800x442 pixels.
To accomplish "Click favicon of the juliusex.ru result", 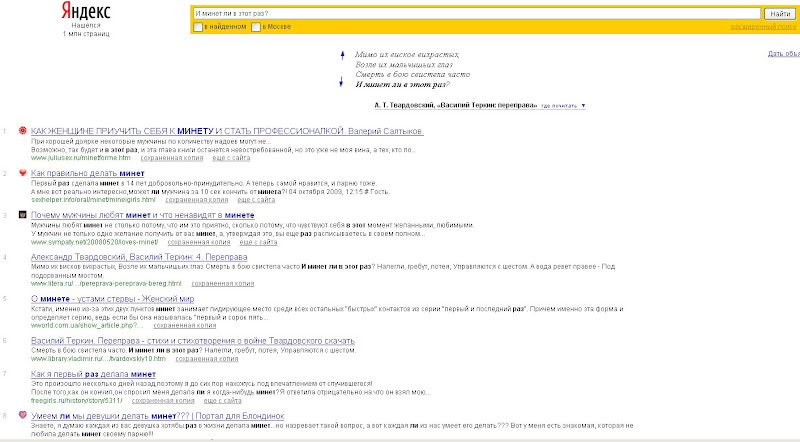I will tap(22, 131).
